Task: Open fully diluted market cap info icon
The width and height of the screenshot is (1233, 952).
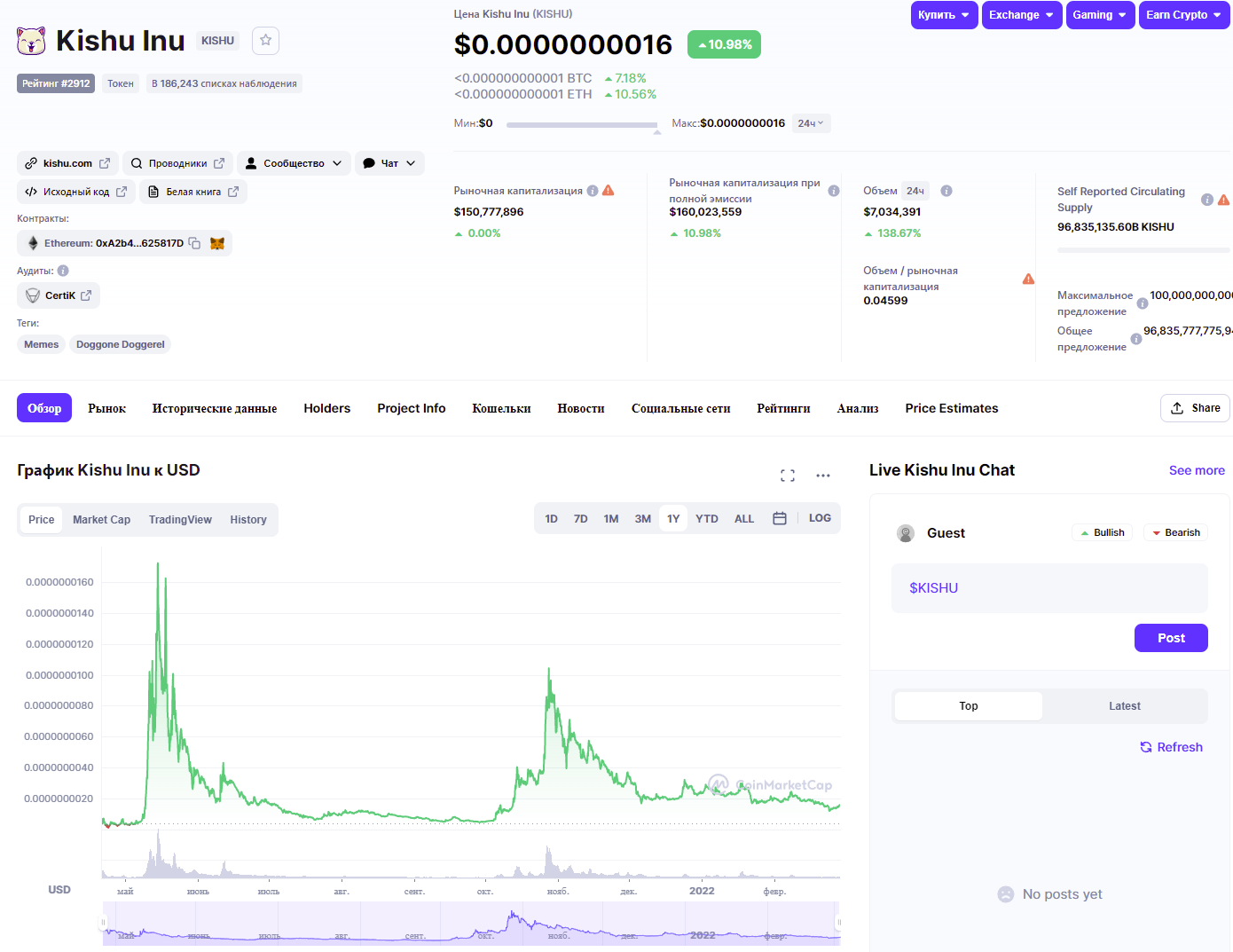Action: tap(834, 191)
